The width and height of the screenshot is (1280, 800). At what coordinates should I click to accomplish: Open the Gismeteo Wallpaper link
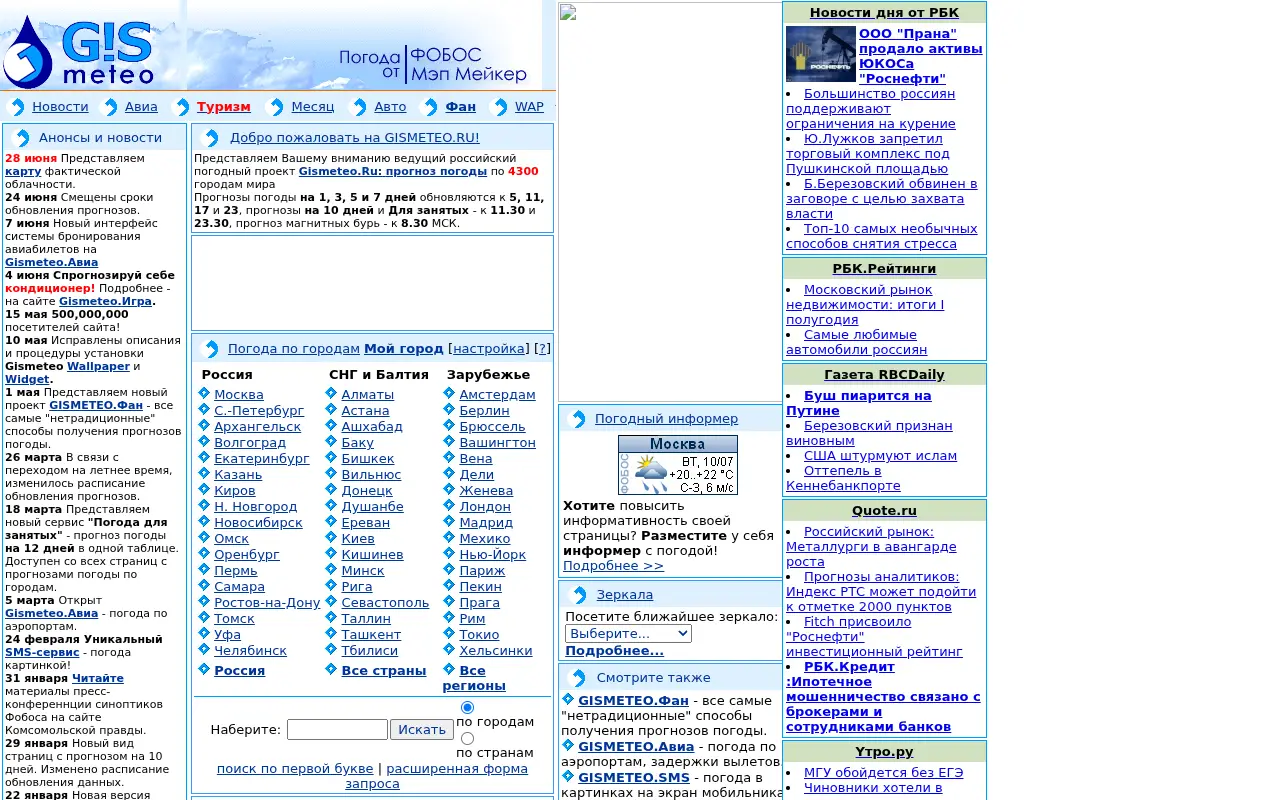pos(99,366)
